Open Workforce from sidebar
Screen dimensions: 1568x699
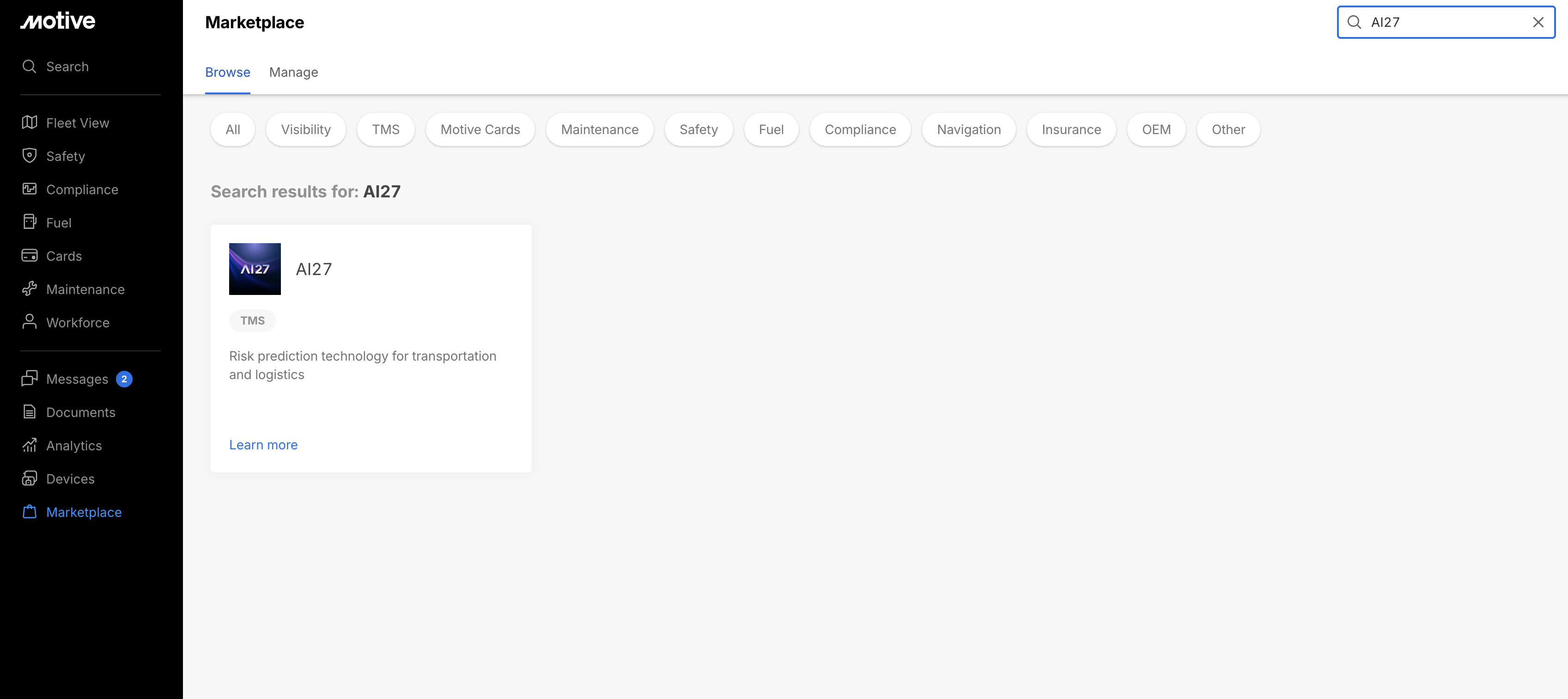coord(78,323)
